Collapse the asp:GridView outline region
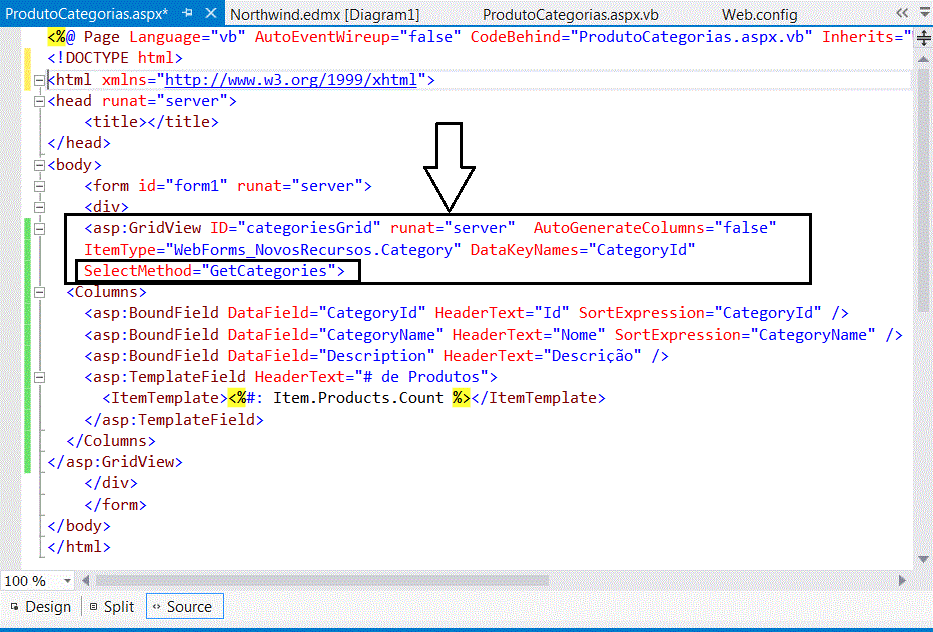The width and height of the screenshot is (933, 632). [x=39, y=229]
